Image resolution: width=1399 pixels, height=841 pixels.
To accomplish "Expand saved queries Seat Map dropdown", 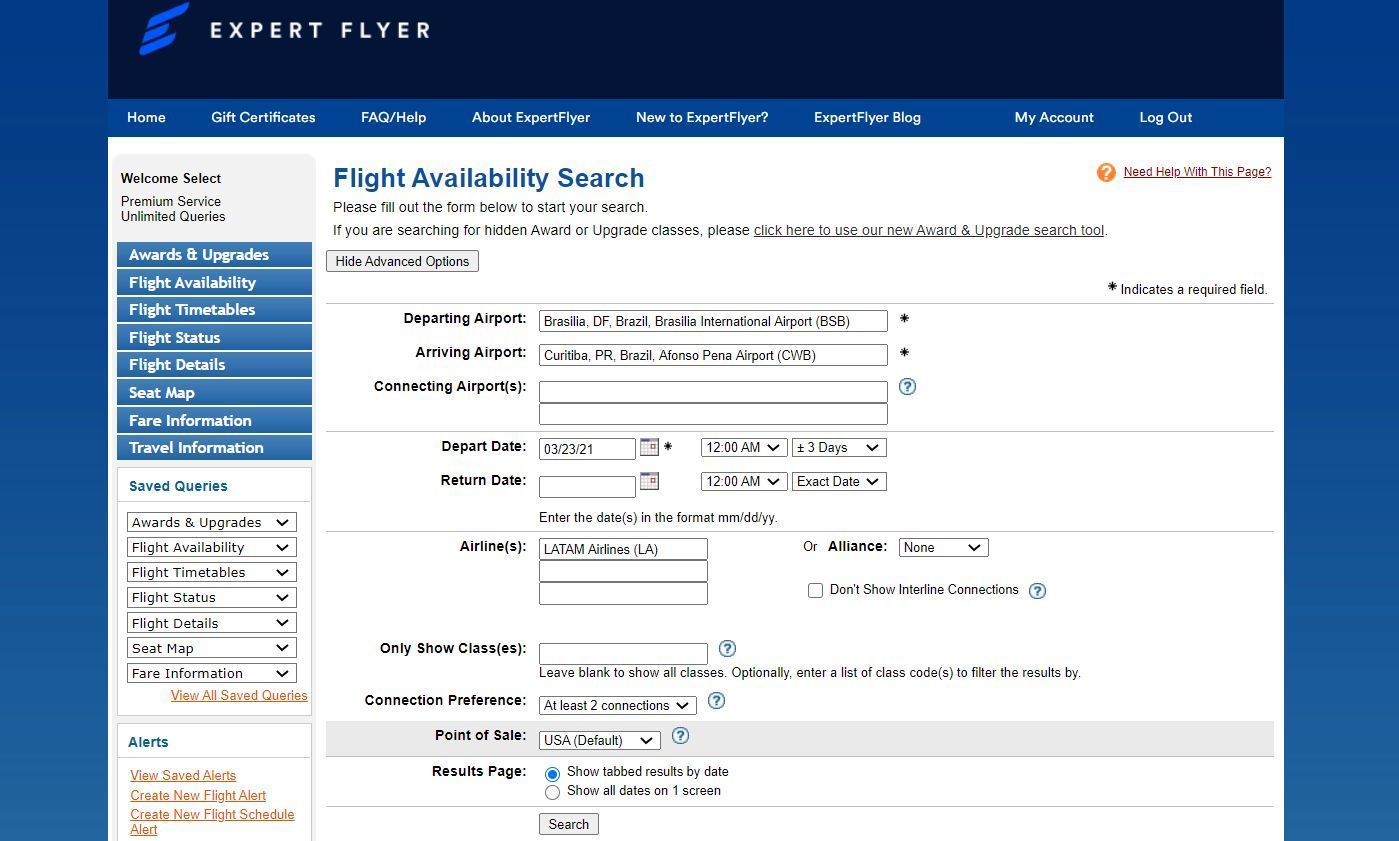I will point(212,648).
